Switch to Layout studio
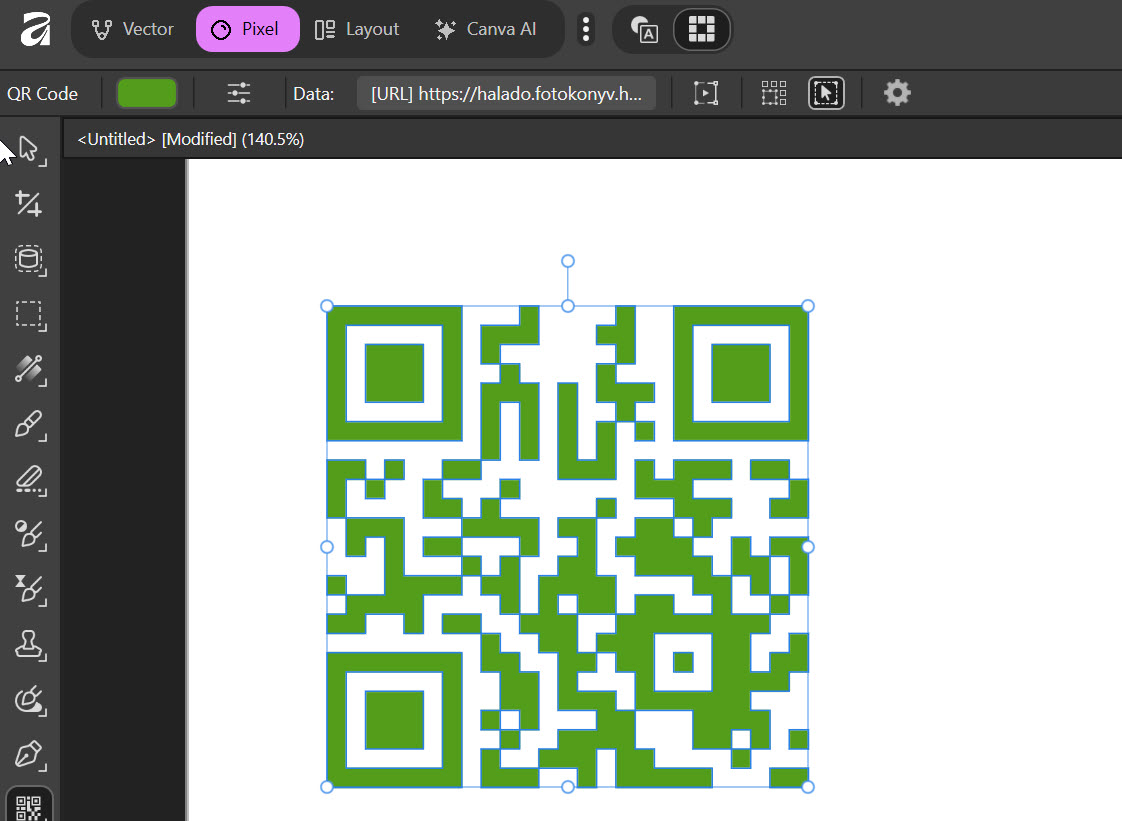The width and height of the screenshot is (1122, 821). [357, 29]
